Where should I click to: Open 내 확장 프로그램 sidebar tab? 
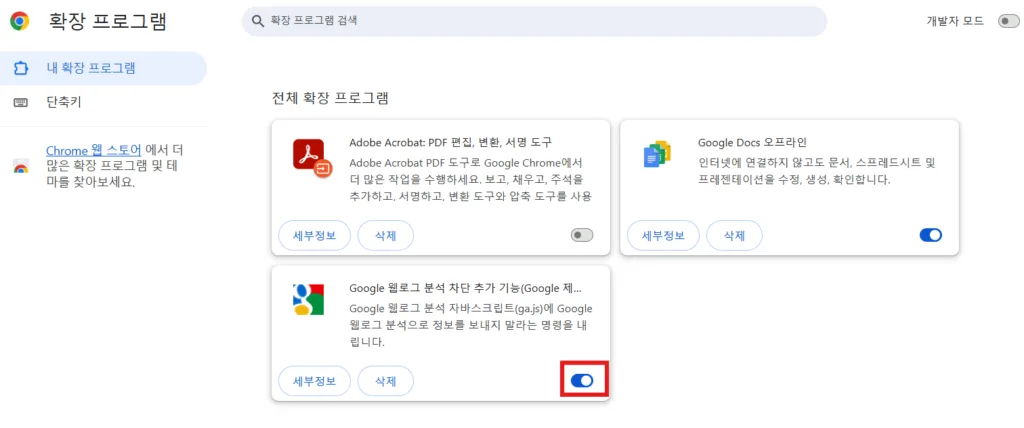[x=103, y=68]
